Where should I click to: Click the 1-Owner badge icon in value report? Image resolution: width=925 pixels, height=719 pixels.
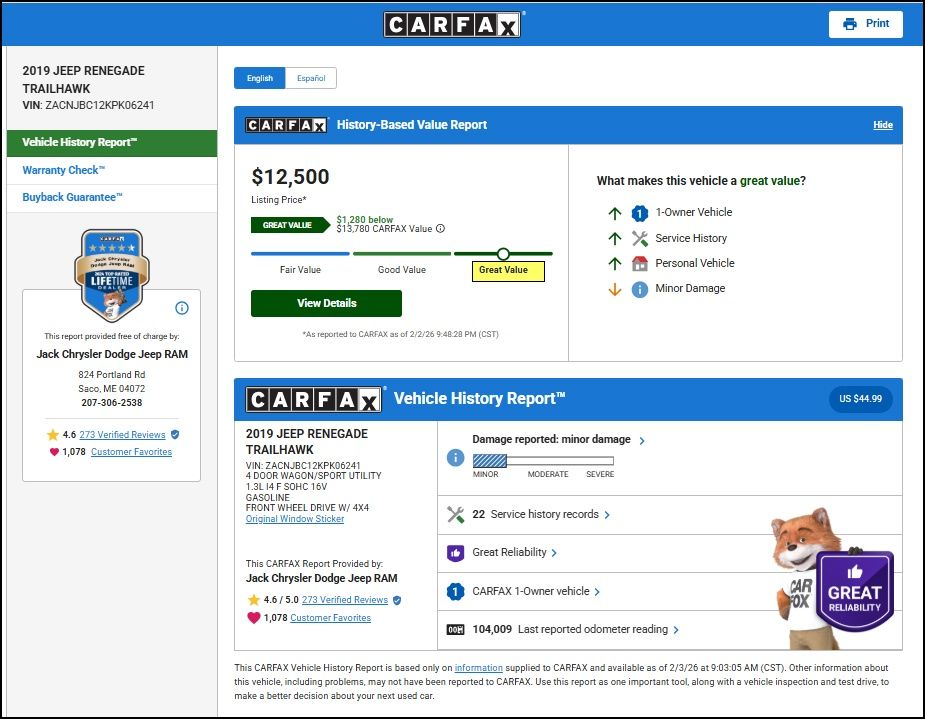(x=640, y=213)
